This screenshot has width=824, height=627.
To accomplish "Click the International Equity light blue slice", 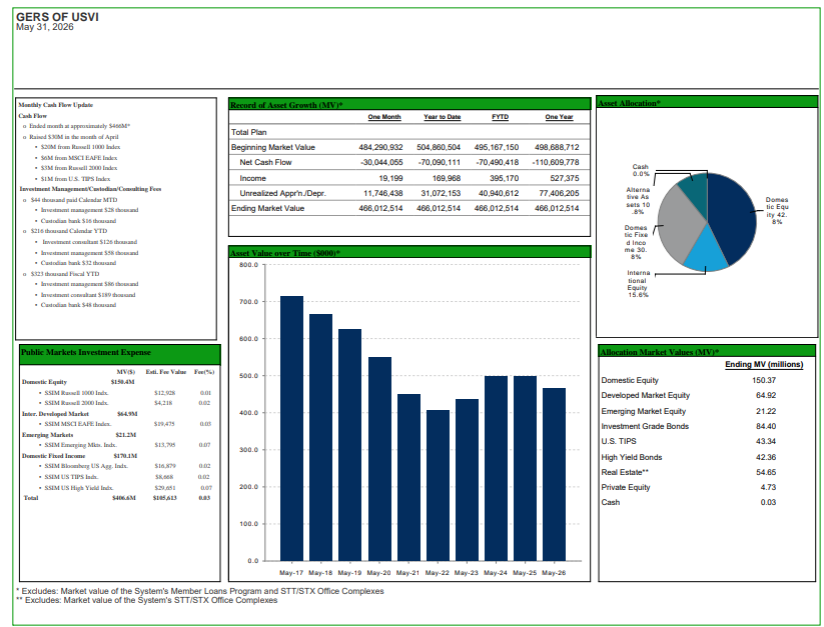I will coord(705,251).
